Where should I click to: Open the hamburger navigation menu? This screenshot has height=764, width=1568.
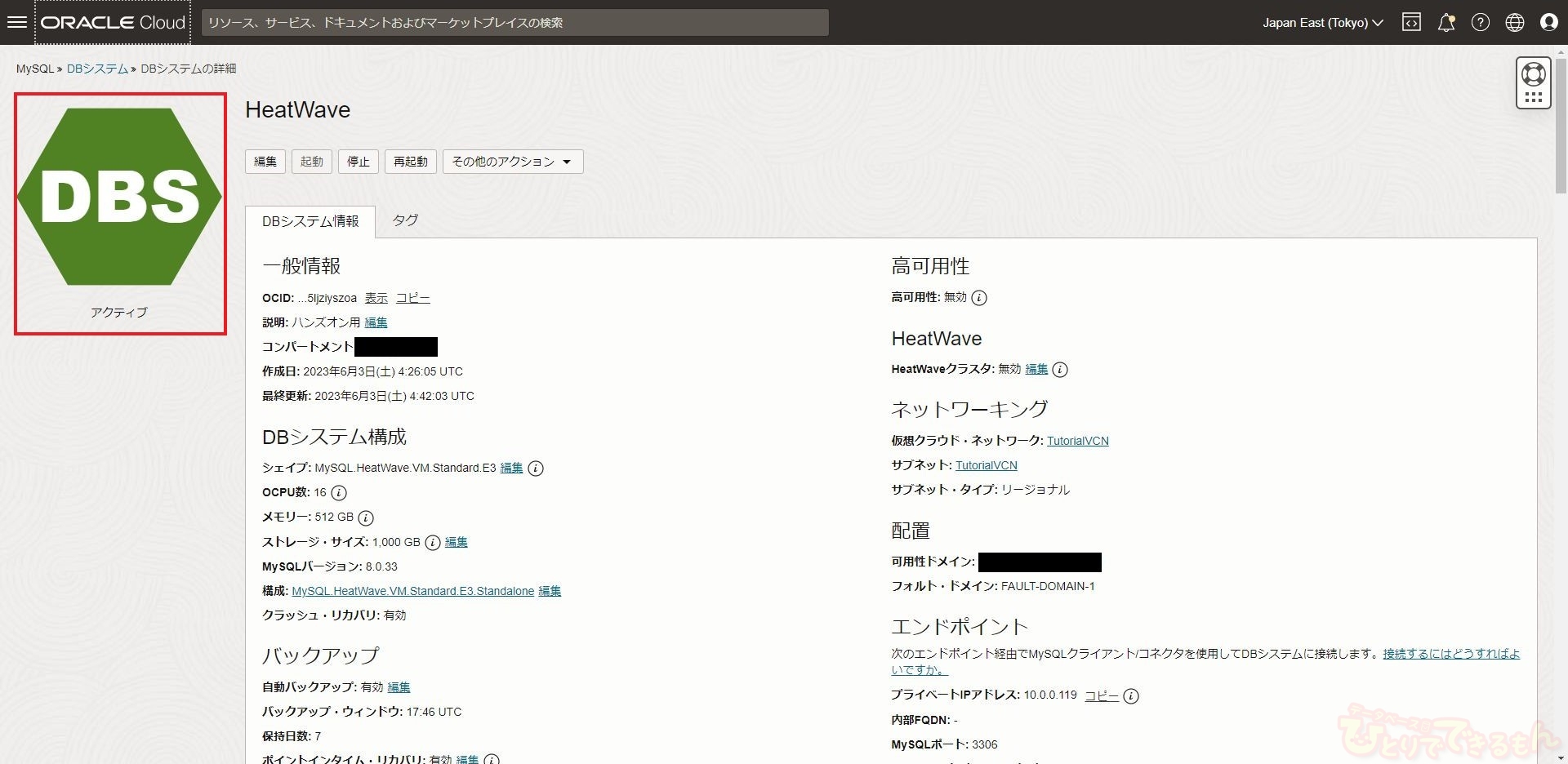point(17,22)
